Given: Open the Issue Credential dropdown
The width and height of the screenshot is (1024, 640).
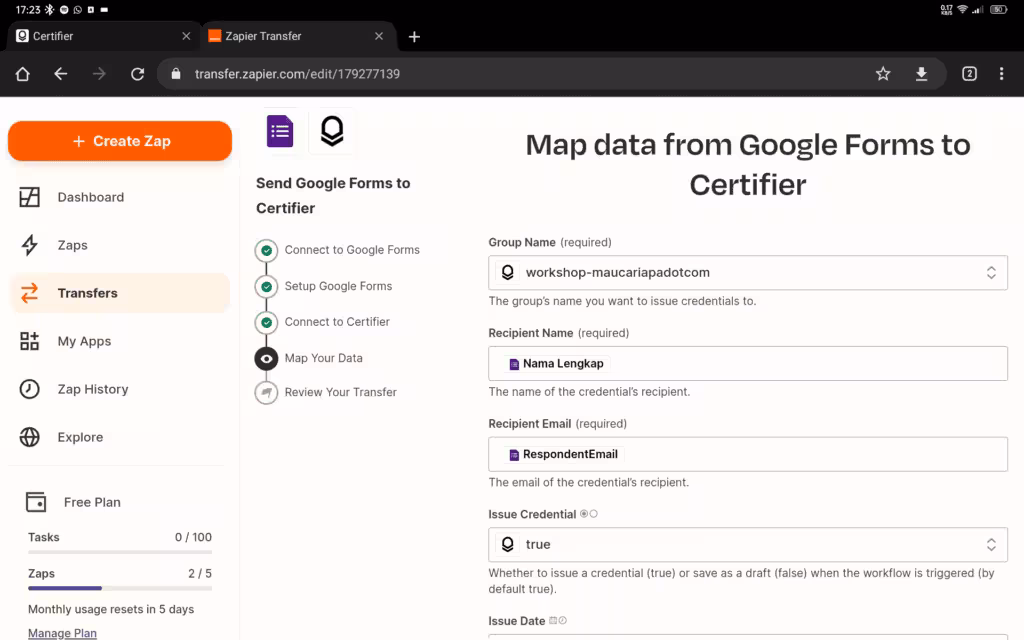Looking at the screenshot, I should pyautogui.click(x=748, y=545).
